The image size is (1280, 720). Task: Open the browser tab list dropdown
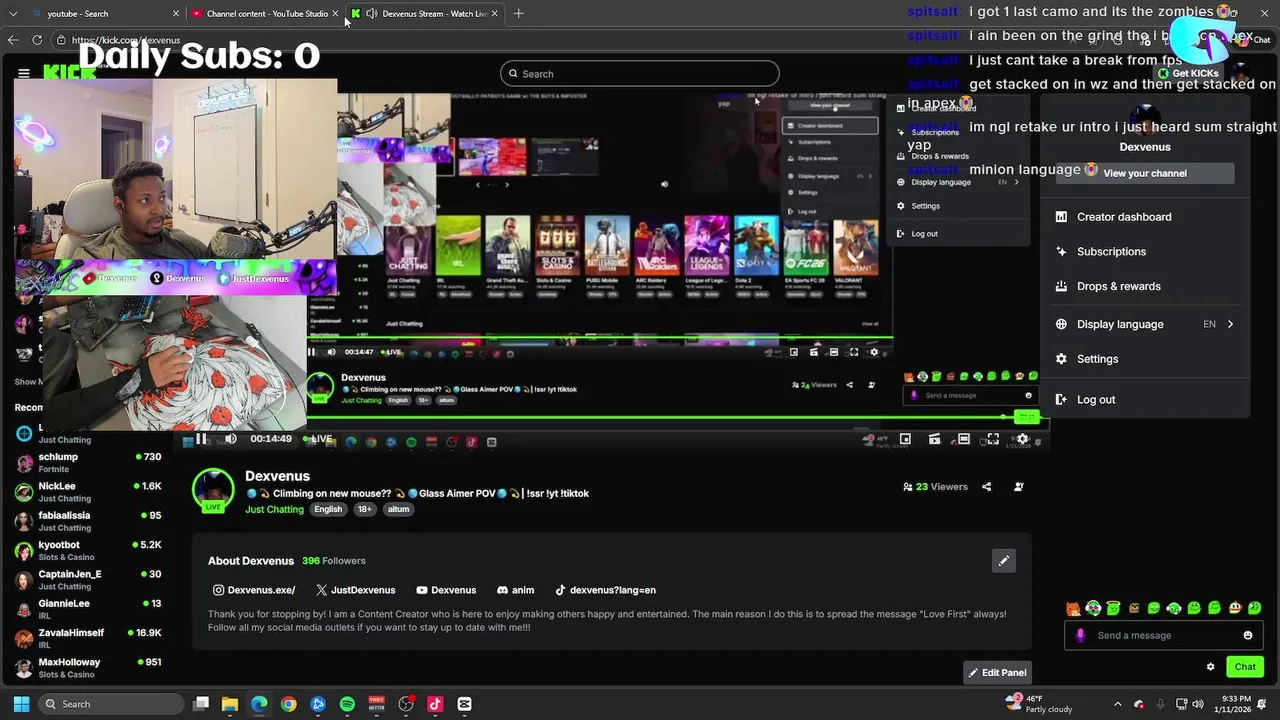(13, 13)
